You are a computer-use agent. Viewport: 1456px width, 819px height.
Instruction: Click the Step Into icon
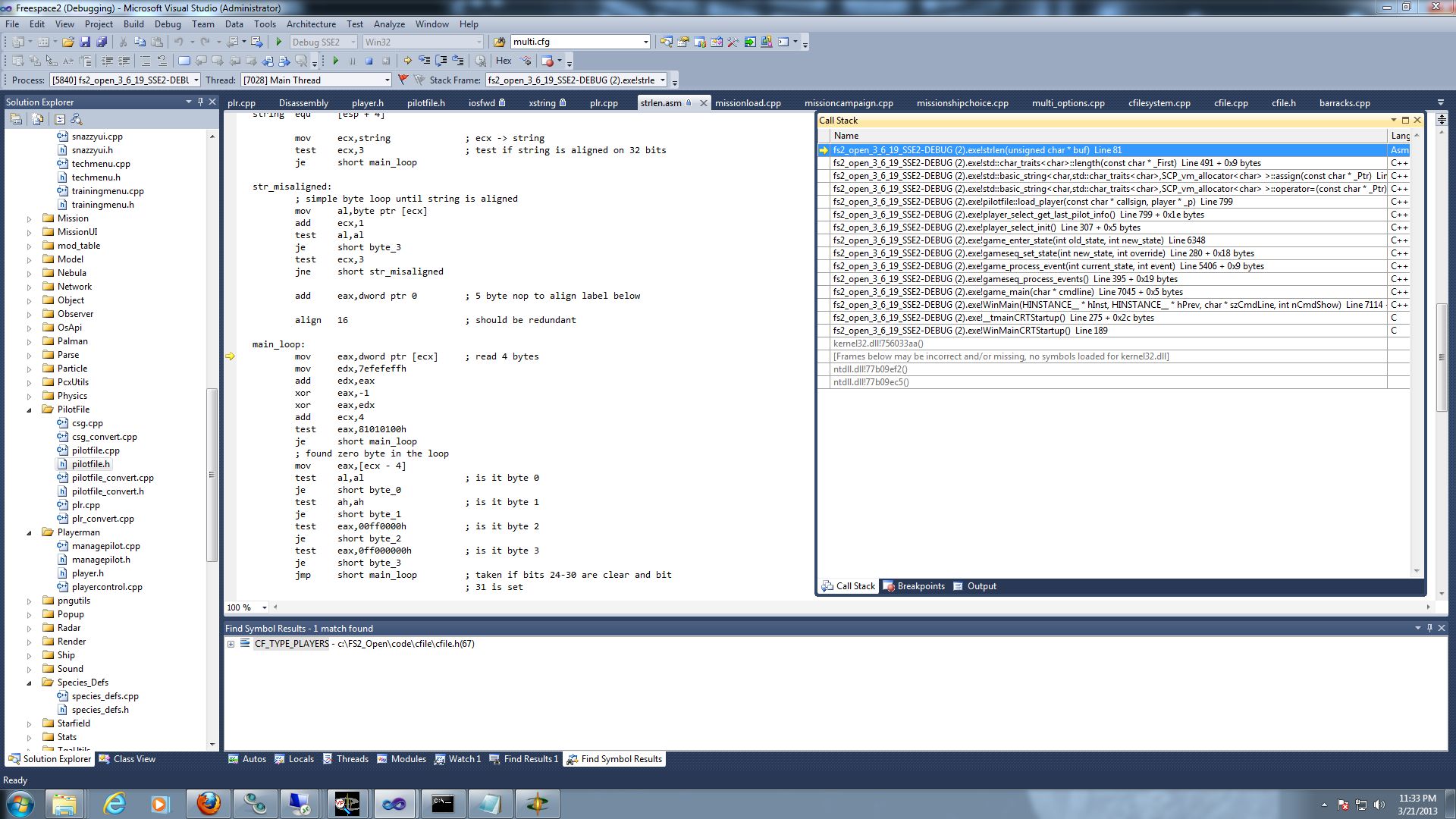point(424,61)
